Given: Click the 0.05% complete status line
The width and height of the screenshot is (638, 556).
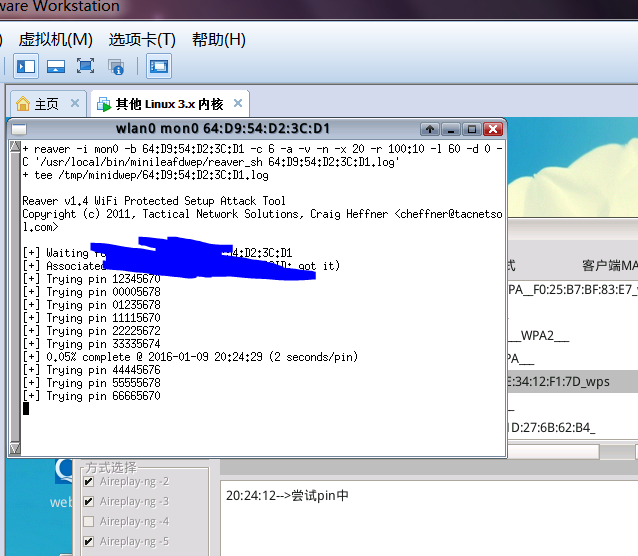Looking at the screenshot, I should 190,357.
